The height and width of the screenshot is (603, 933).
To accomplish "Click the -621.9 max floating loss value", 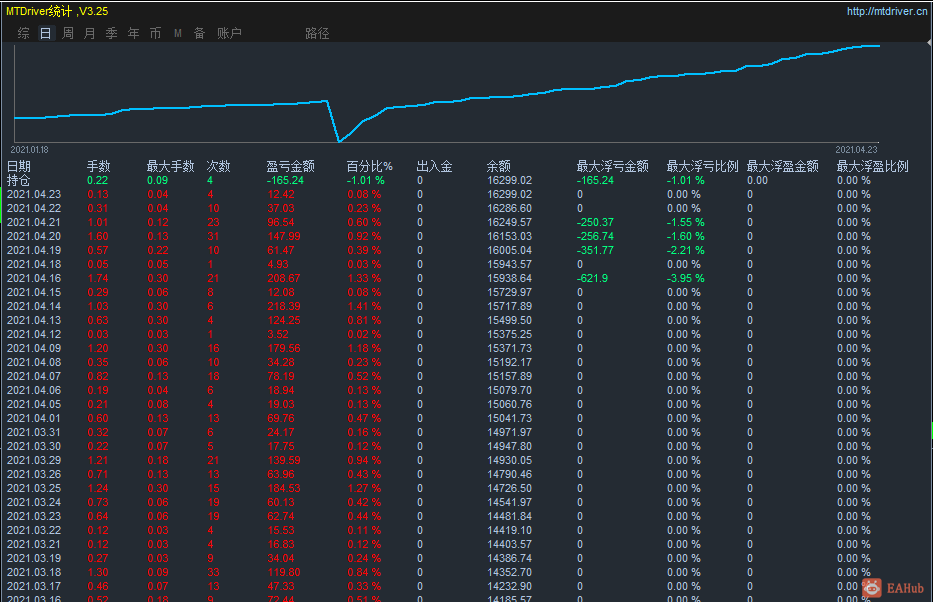I will 592,278.
